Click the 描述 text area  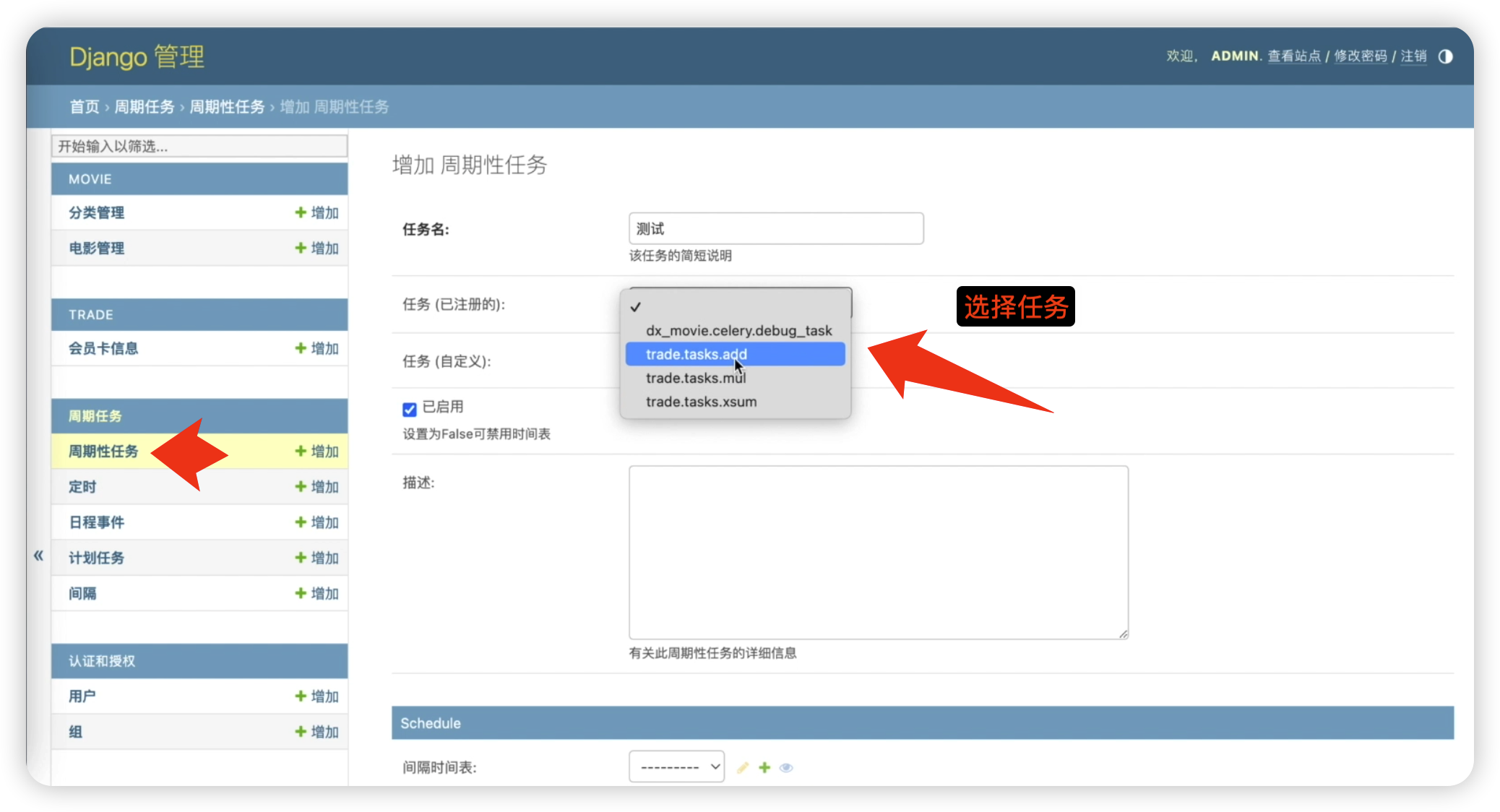879,552
